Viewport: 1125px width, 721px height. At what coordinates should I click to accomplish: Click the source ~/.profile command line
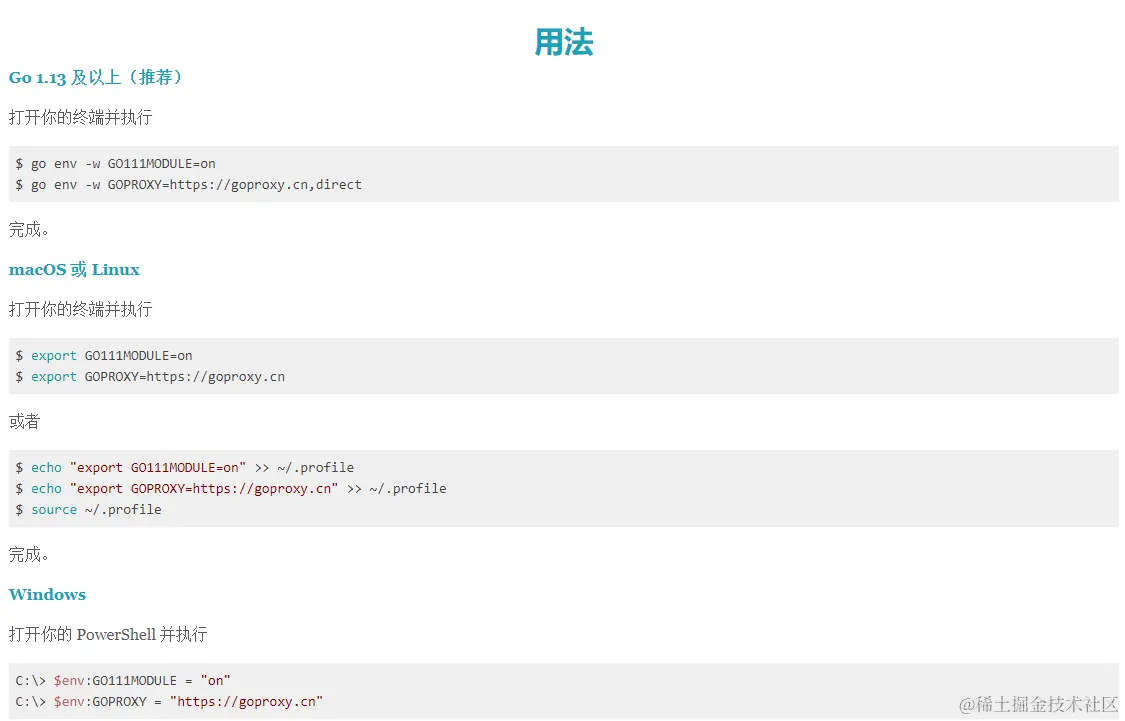[x=89, y=510]
